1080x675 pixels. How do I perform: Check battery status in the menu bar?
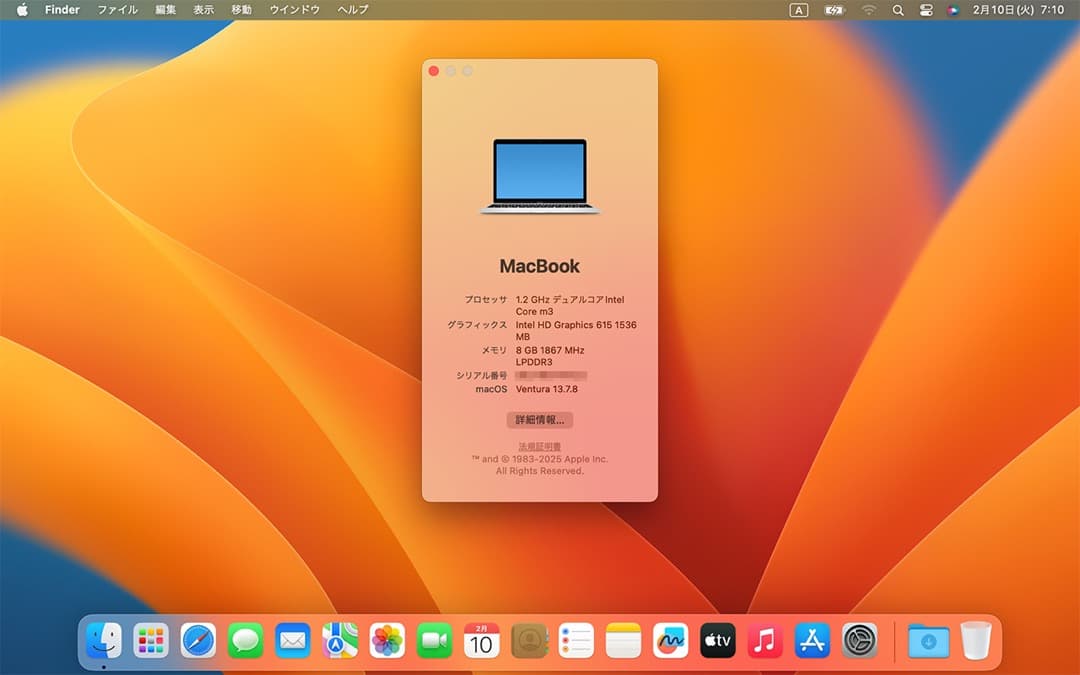pos(832,10)
